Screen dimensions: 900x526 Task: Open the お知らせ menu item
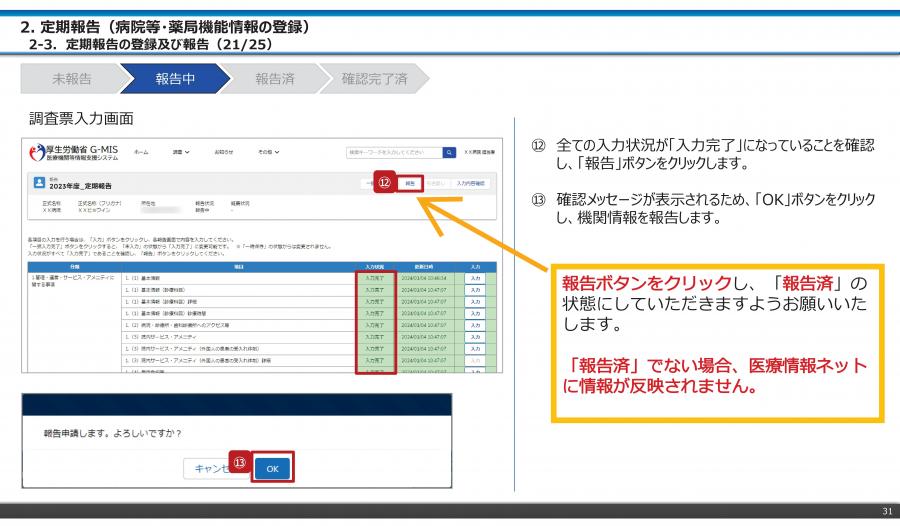(224, 152)
